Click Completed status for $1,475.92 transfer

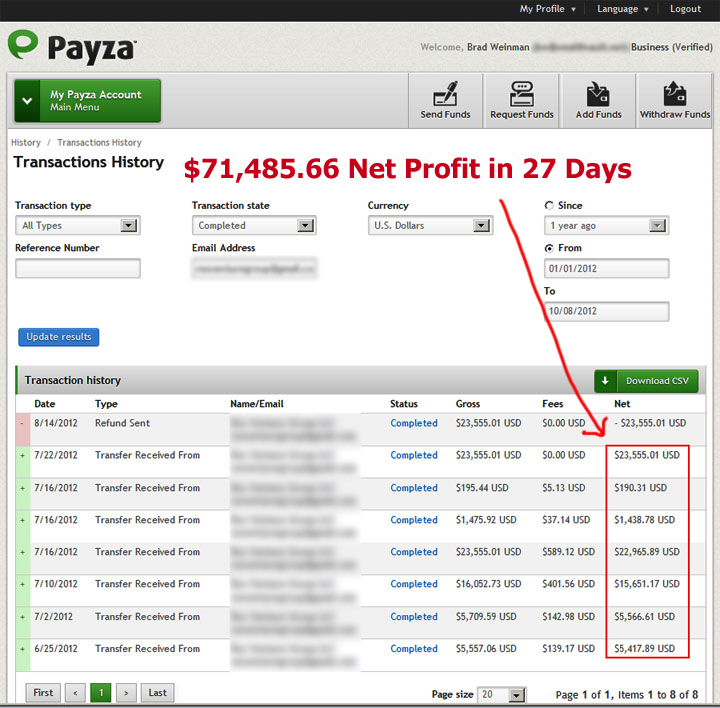[414, 520]
